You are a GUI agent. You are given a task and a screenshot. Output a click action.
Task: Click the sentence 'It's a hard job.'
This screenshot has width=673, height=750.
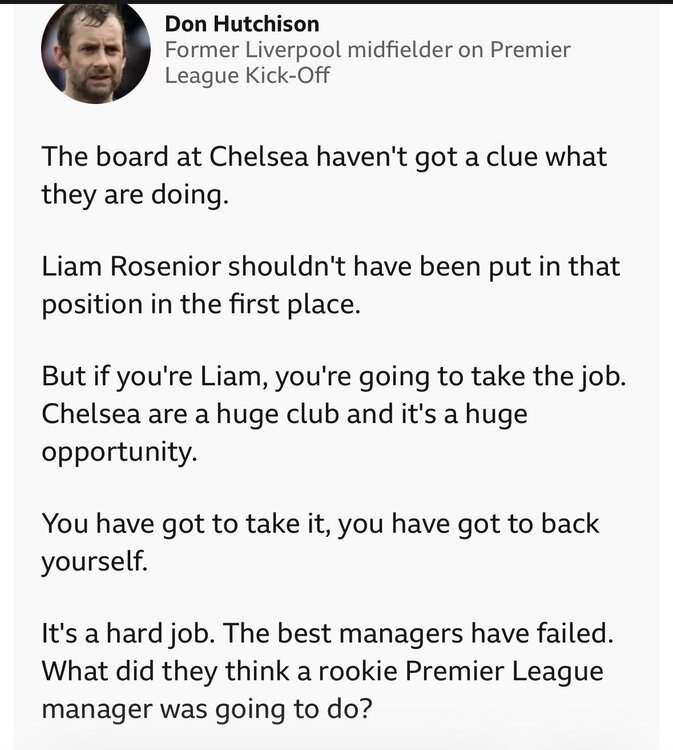(x=128, y=633)
